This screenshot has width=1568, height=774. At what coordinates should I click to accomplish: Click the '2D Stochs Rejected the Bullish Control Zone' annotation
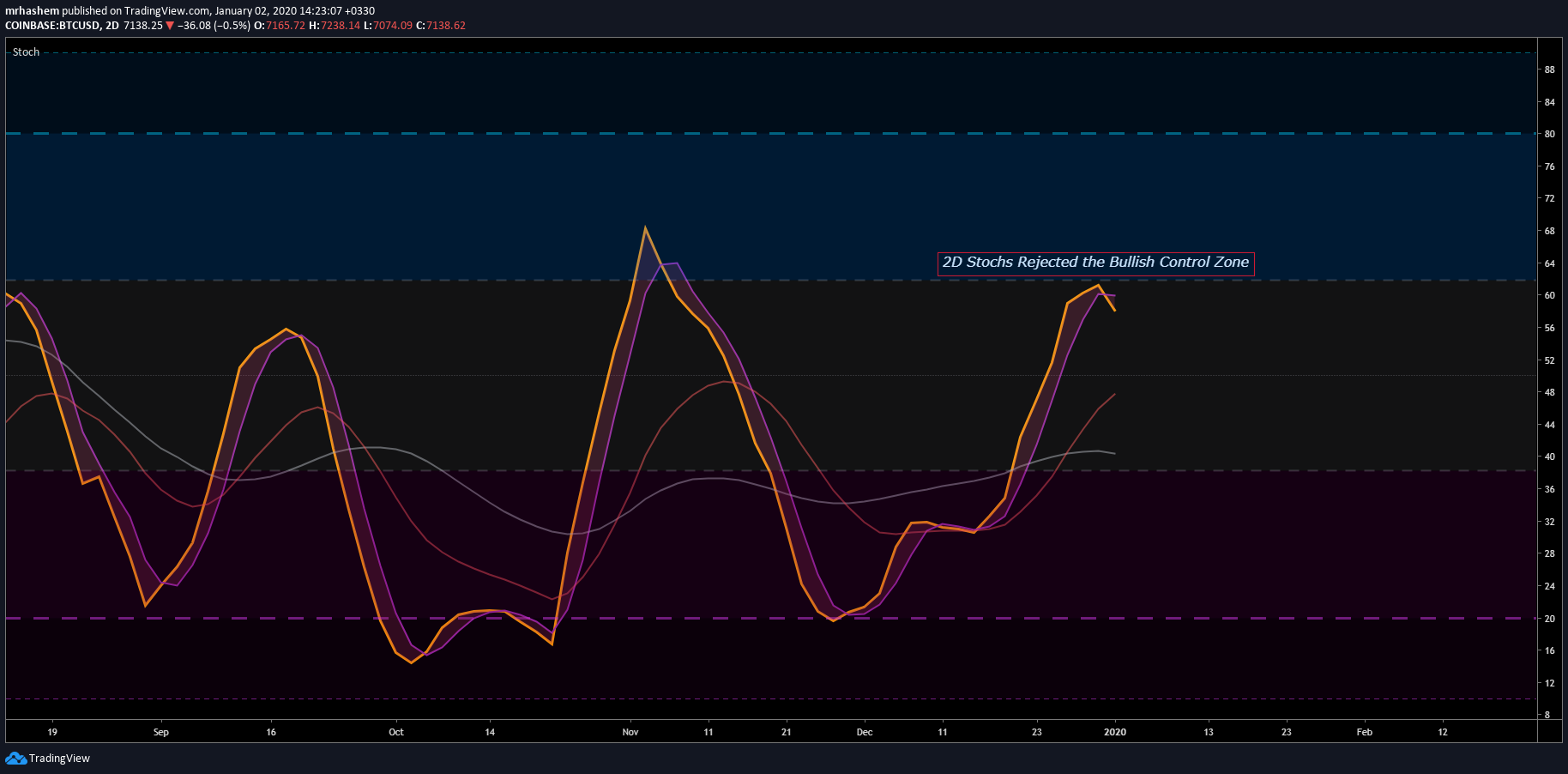(x=1095, y=263)
